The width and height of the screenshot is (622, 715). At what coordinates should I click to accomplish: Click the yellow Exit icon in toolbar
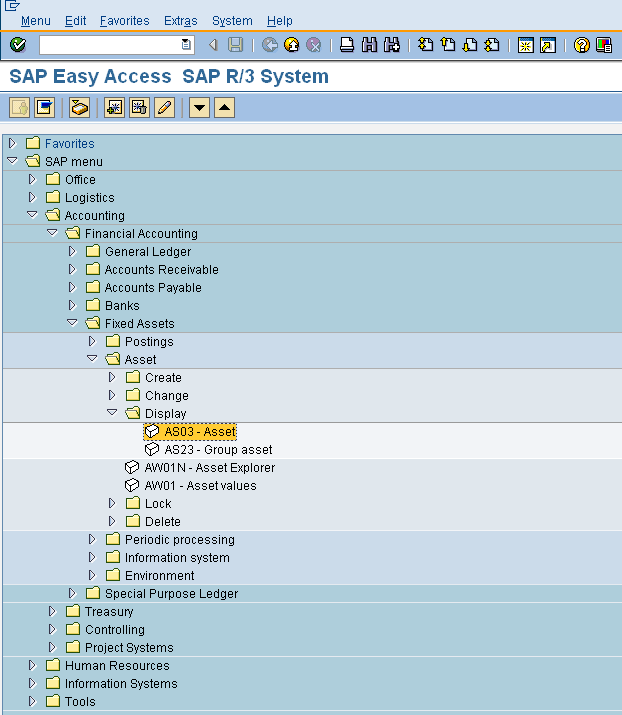[292, 45]
